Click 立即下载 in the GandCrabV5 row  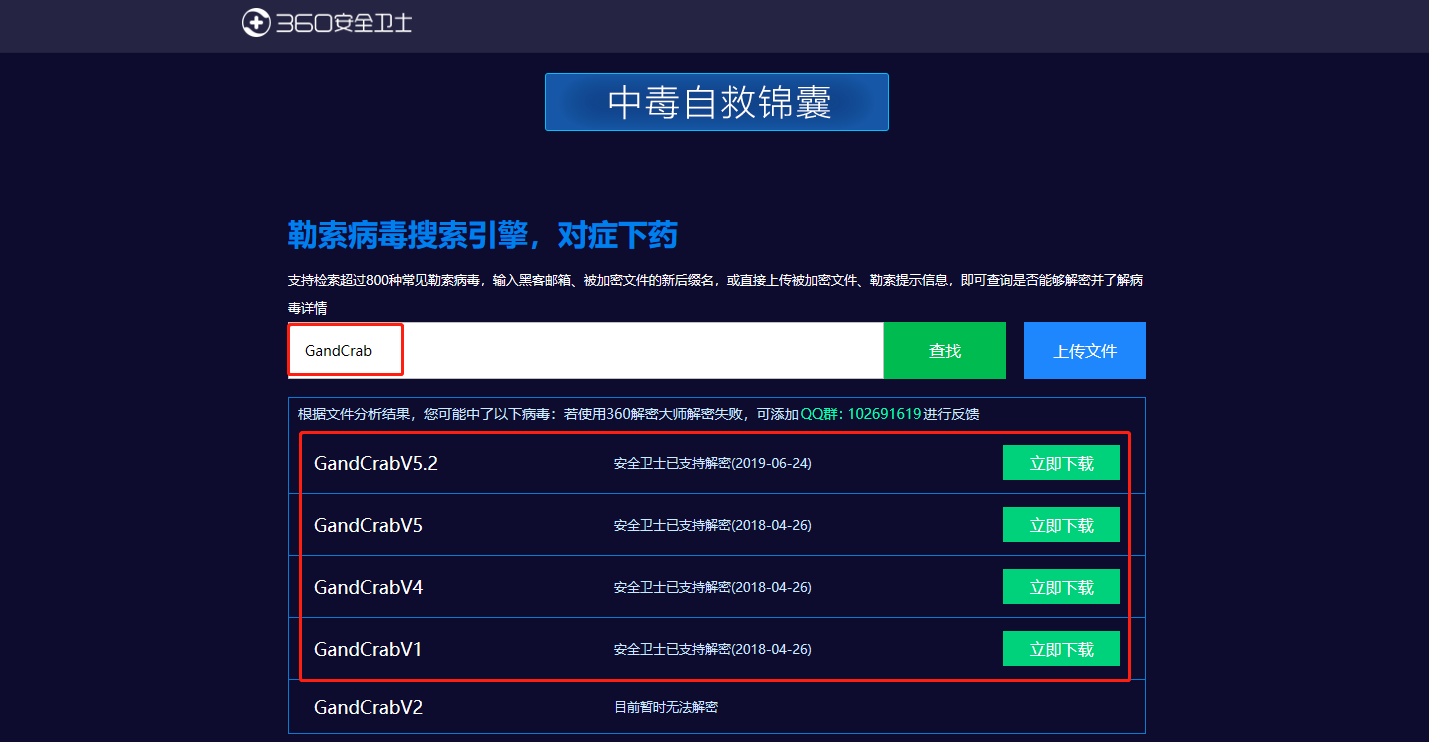1060,526
